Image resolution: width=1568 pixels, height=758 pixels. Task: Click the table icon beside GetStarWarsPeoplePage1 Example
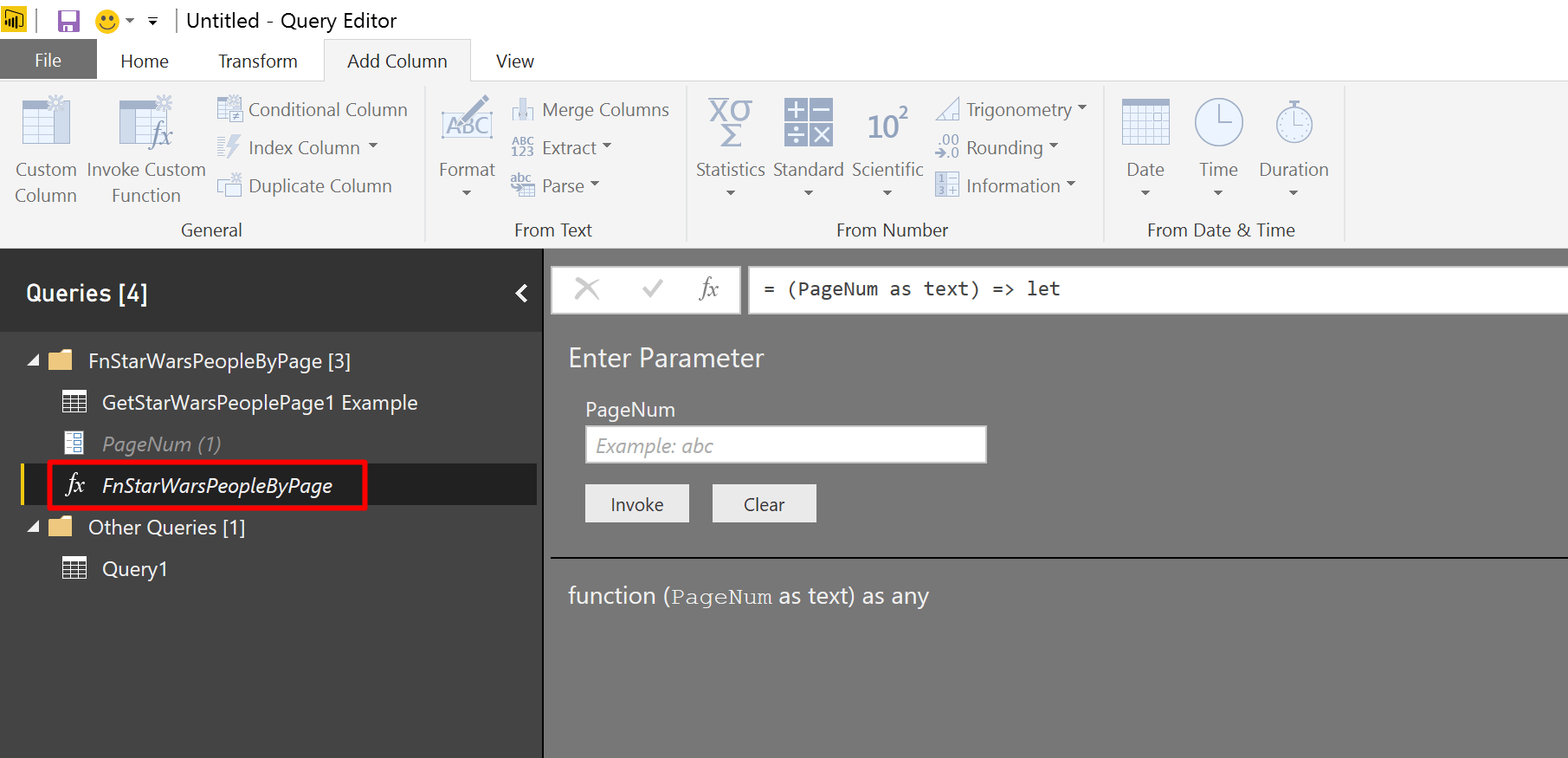click(74, 402)
